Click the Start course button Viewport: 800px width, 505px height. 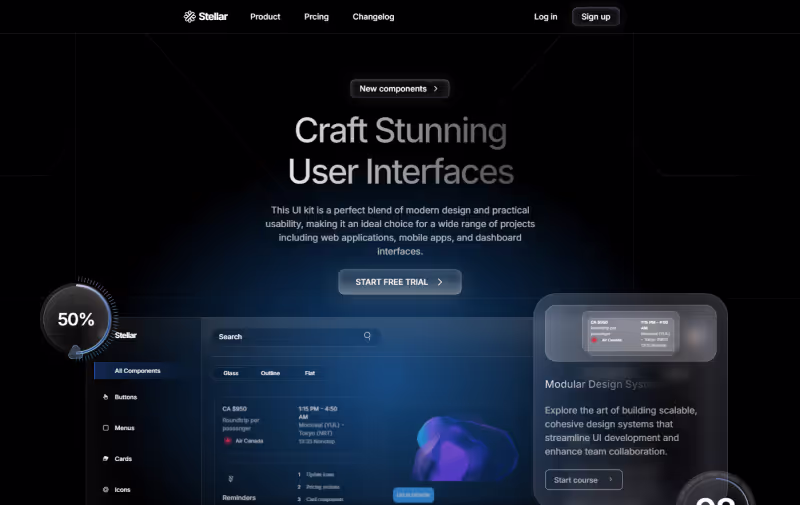point(584,480)
